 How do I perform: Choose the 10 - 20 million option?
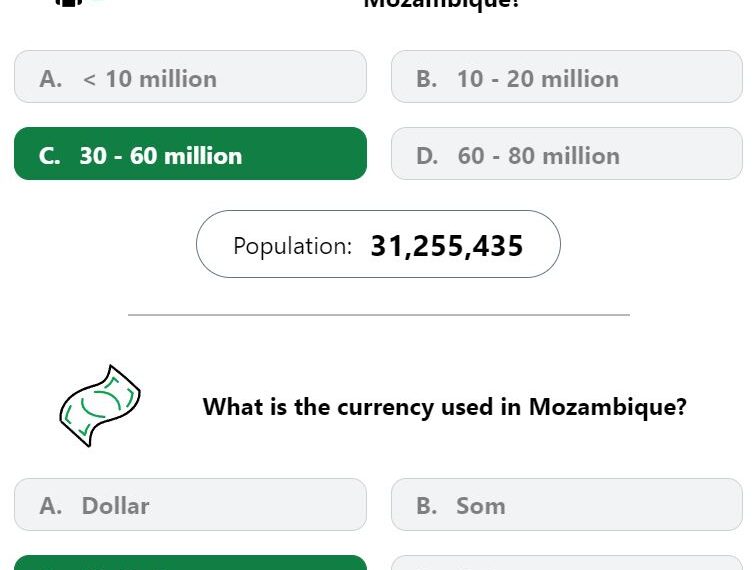click(x=566, y=77)
